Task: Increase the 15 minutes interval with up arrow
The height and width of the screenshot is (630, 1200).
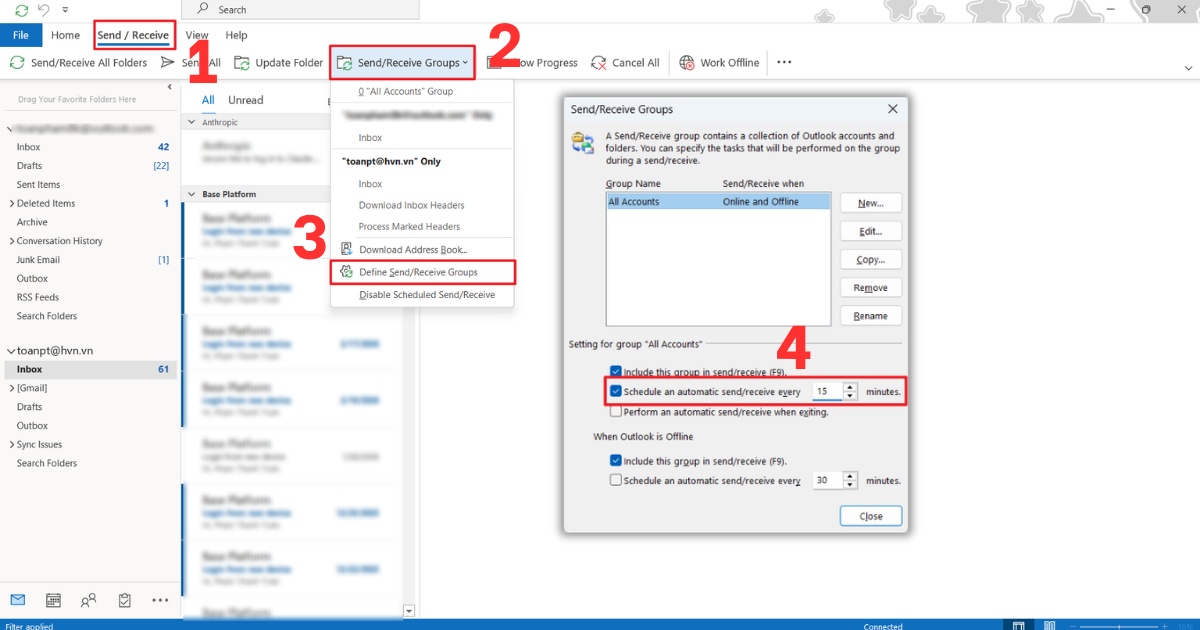Action: 850,388
